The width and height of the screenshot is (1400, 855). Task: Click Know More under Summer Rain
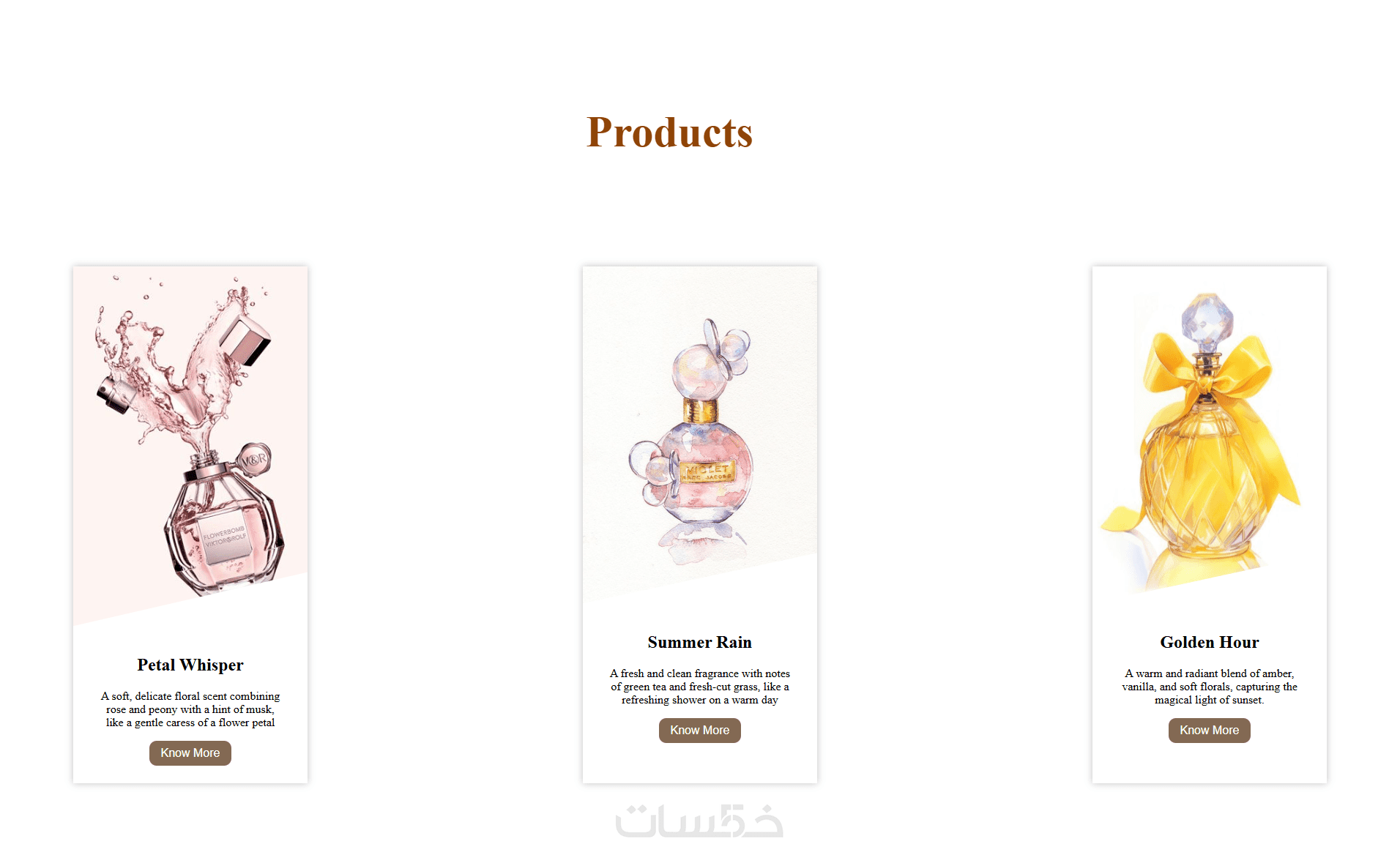pos(700,730)
